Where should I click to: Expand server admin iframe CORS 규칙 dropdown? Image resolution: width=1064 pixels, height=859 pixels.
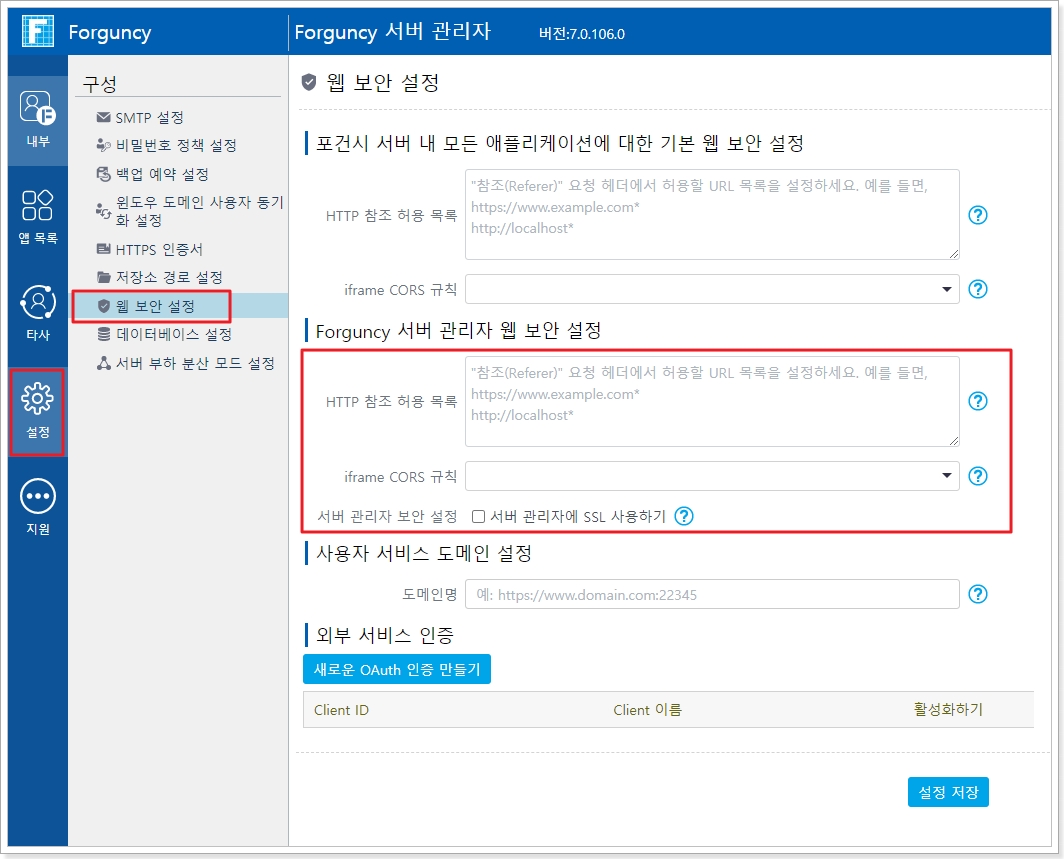[x=946, y=476]
